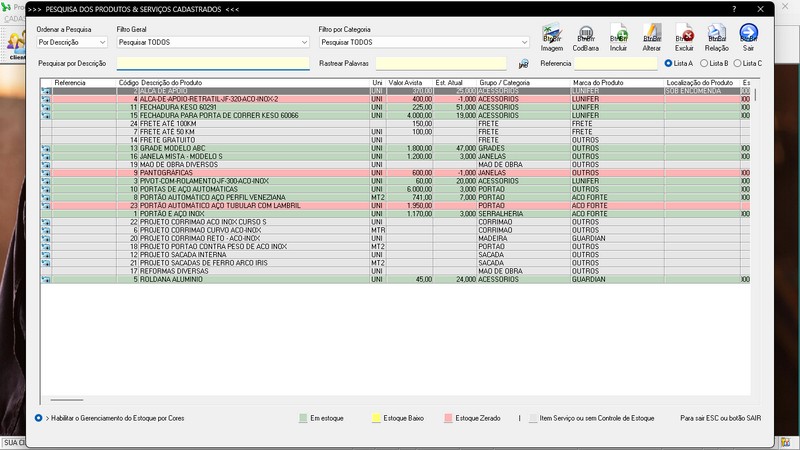The image size is (800, 450).
Task: Sort by the Descrição do Produto column header
Action: (171, 83)
